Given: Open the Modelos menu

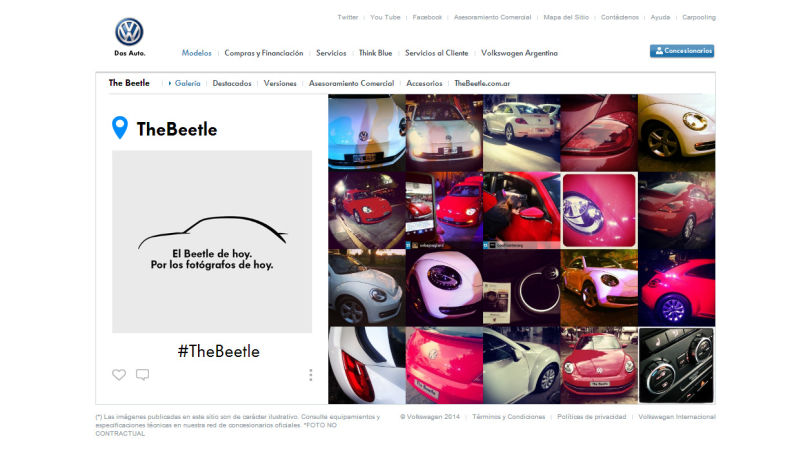Looking at the screenshot, I should pyautogui.click(x=196, y=53).
